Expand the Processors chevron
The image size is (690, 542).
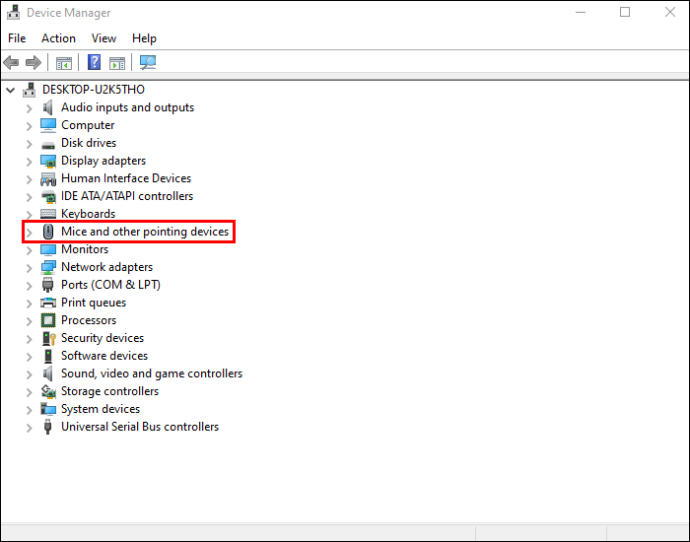[x=29, y=321]
